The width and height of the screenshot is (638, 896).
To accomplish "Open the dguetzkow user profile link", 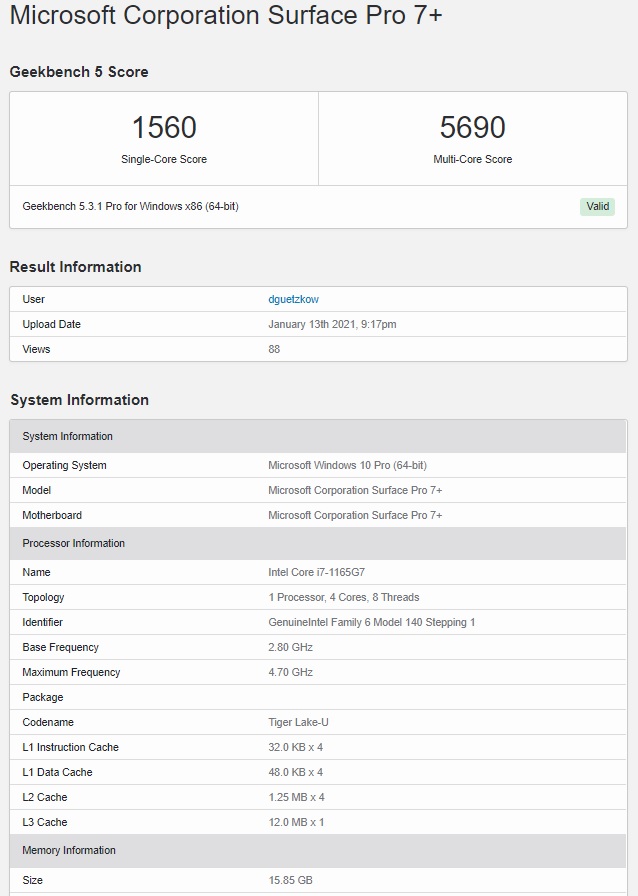I will point(293,299).
